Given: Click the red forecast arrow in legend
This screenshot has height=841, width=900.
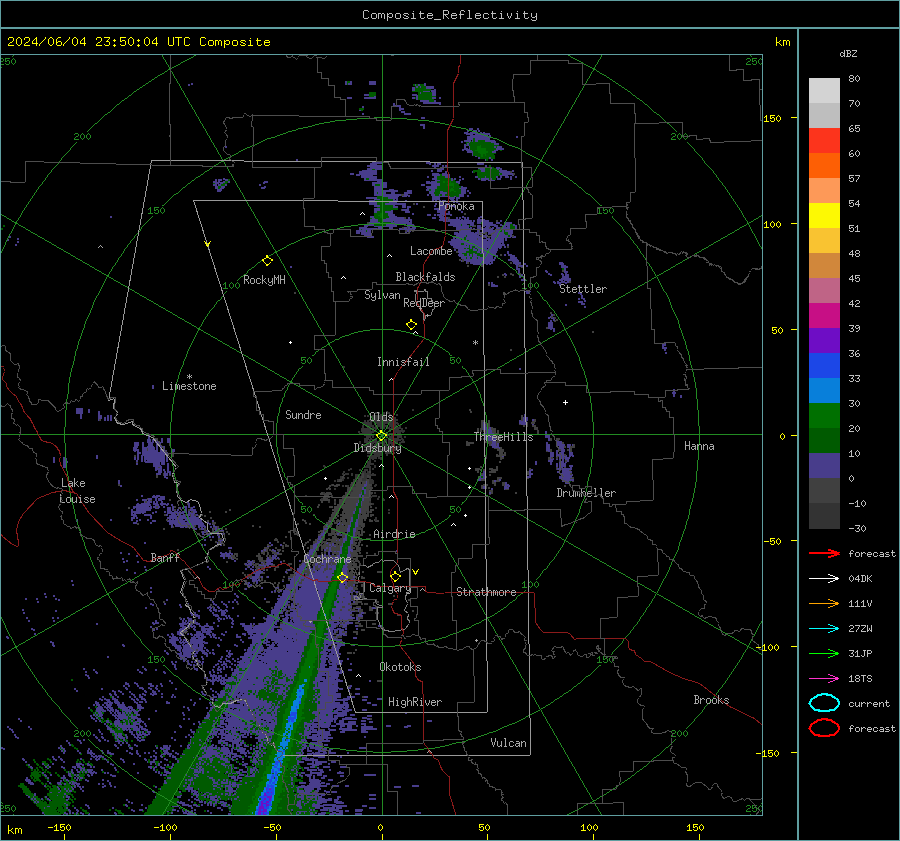Looking at the screenshot, I should pos(824,553).
